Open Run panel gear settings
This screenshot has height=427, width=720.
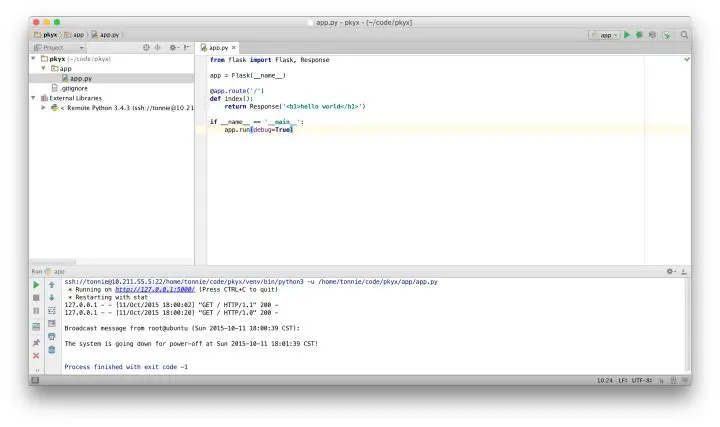(671, 272)
